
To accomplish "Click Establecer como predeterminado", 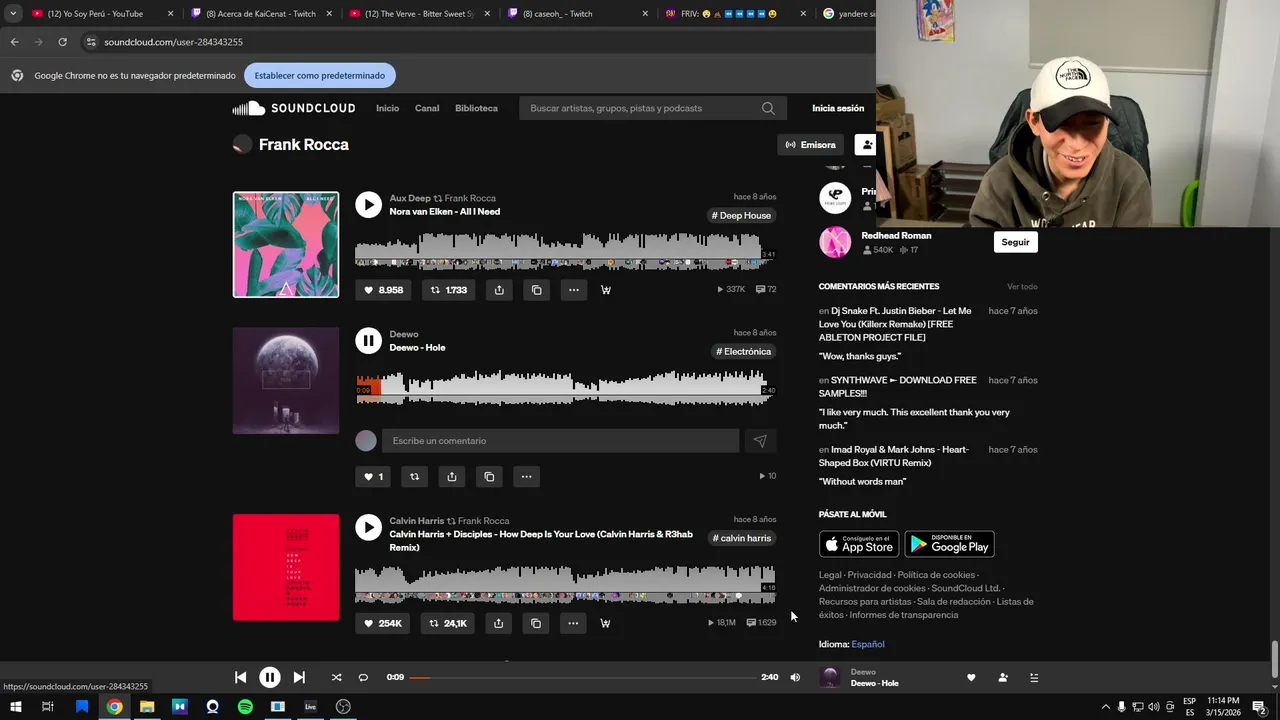I will (320, 75).
